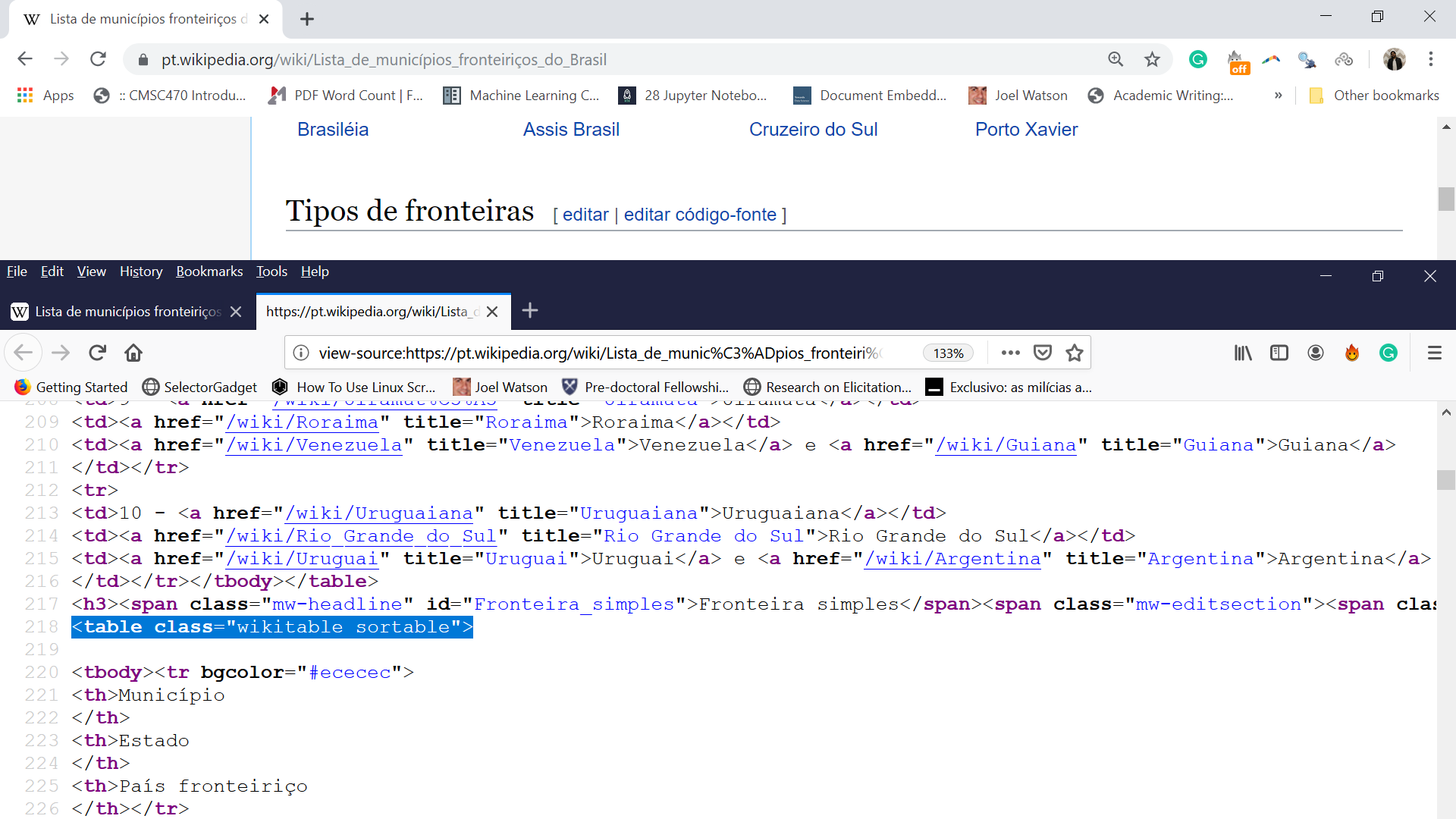Expand page actions three-dots menu
1456x819 pixels.
[1010, 353]
